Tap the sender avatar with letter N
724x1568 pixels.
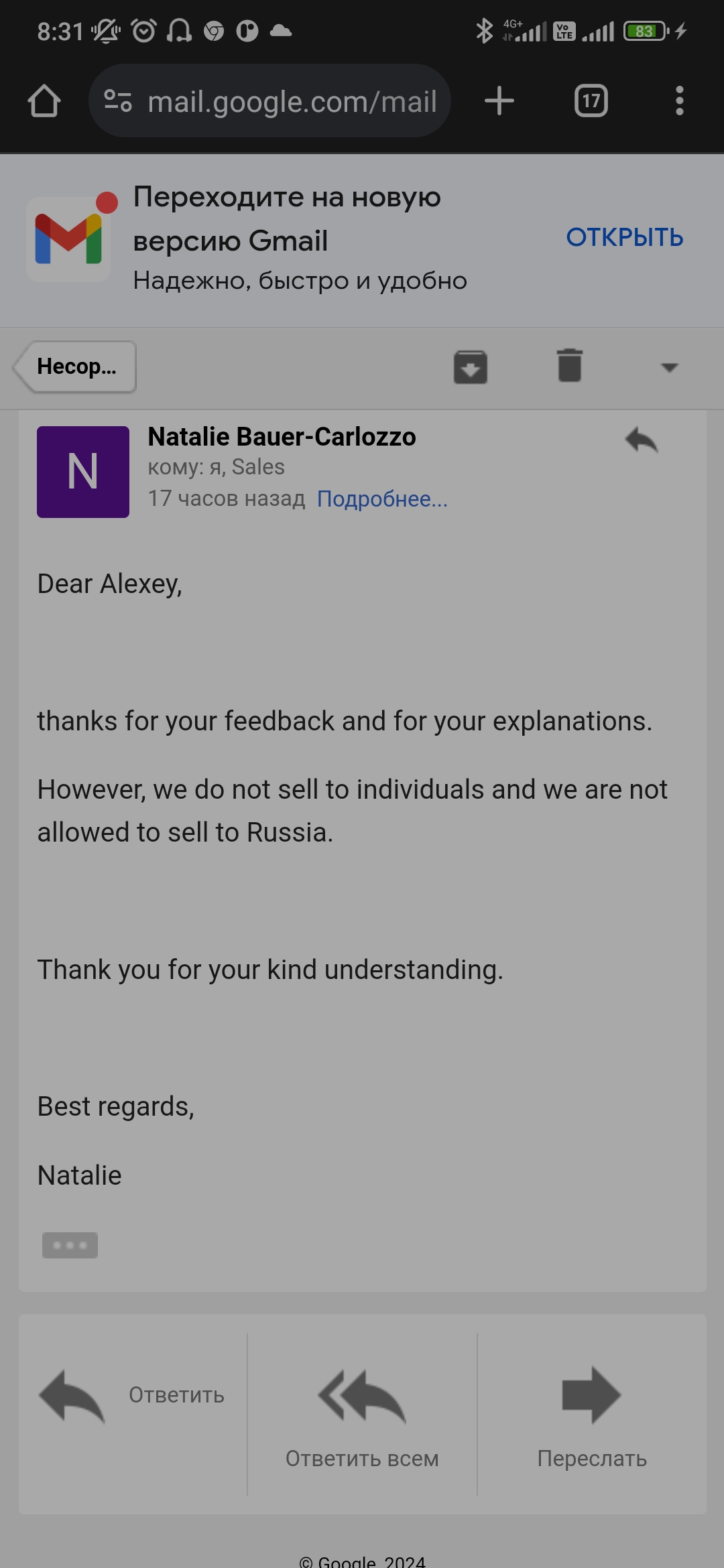pos(83,472)
